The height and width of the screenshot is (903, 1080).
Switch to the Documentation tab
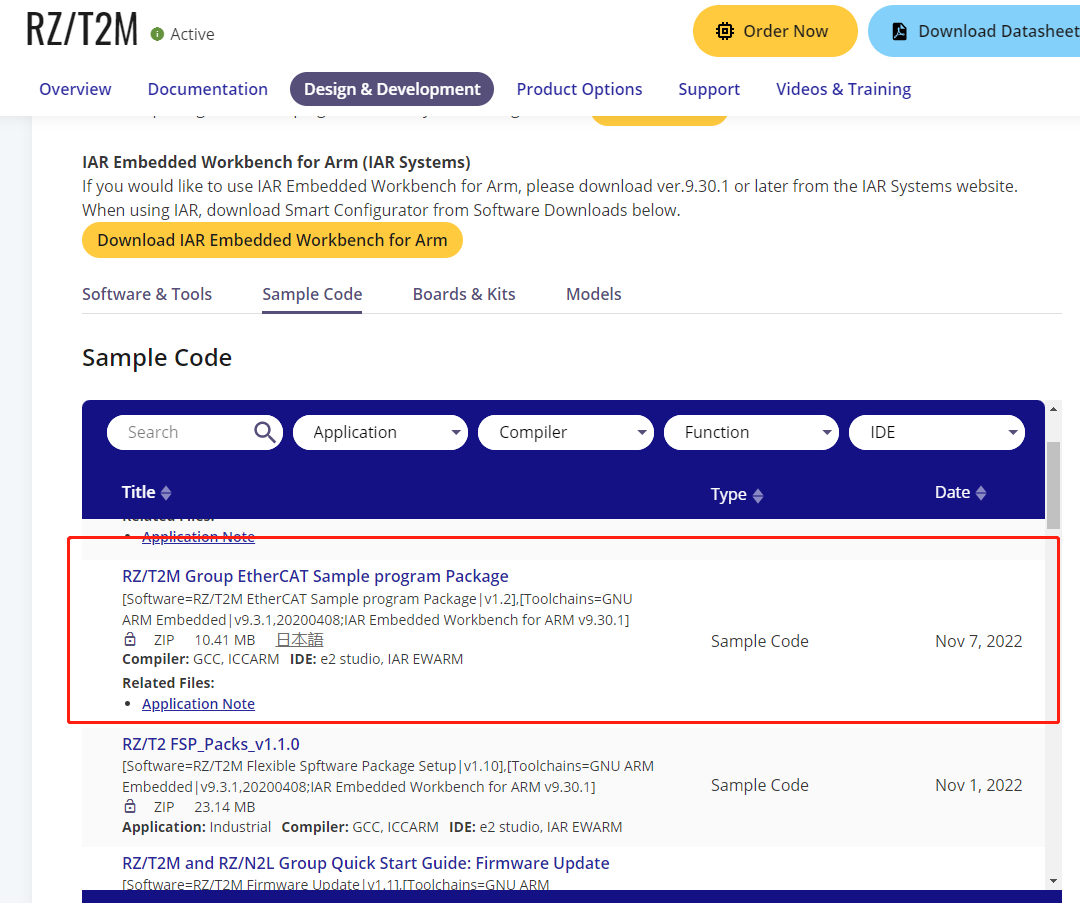208,89
